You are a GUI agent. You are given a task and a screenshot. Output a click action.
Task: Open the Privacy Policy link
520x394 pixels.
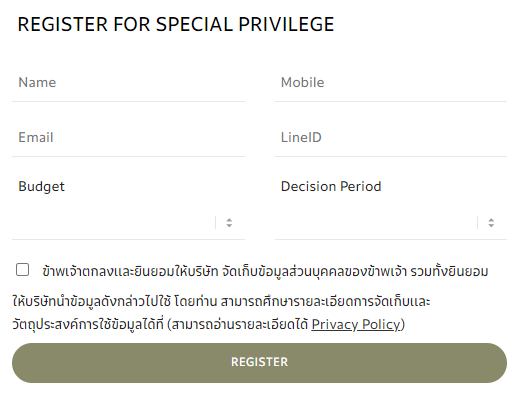pos(355,324)
